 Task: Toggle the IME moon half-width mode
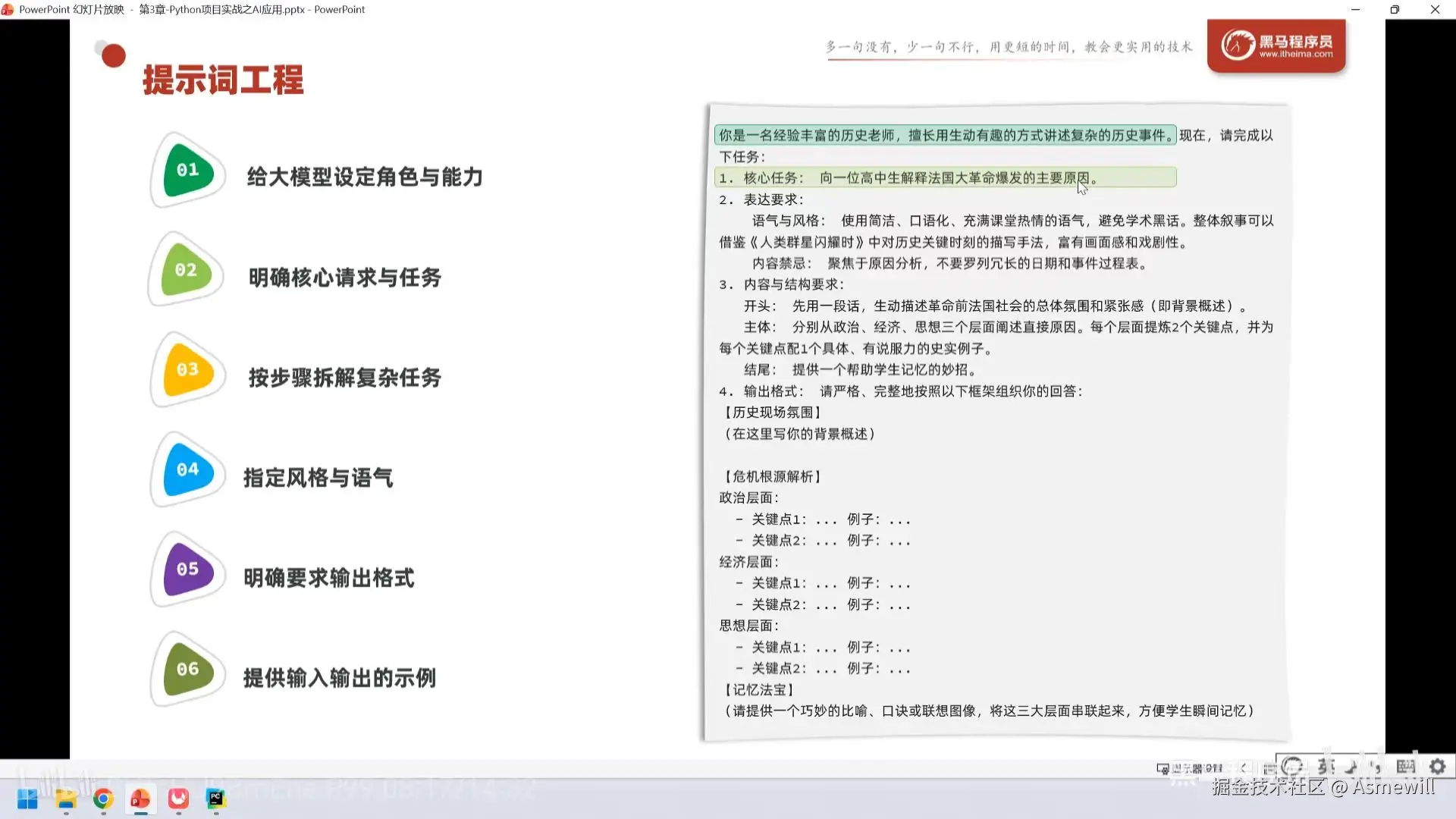[x=1352, y=767]
